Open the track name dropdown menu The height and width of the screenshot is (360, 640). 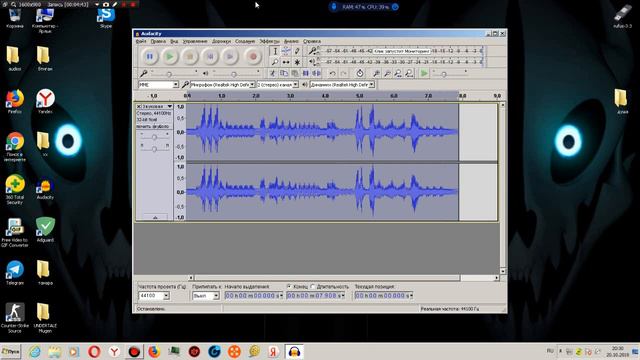pyautogui.click(x=156, y=106)
